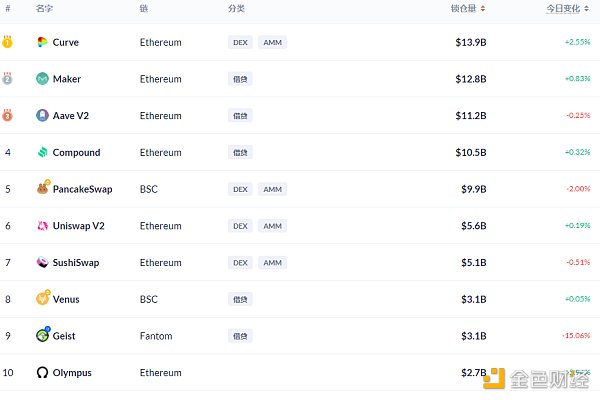Select the PancakeSwap bunny icon
Viewport: 600px width, 400px height.
(x=43, y=187)
